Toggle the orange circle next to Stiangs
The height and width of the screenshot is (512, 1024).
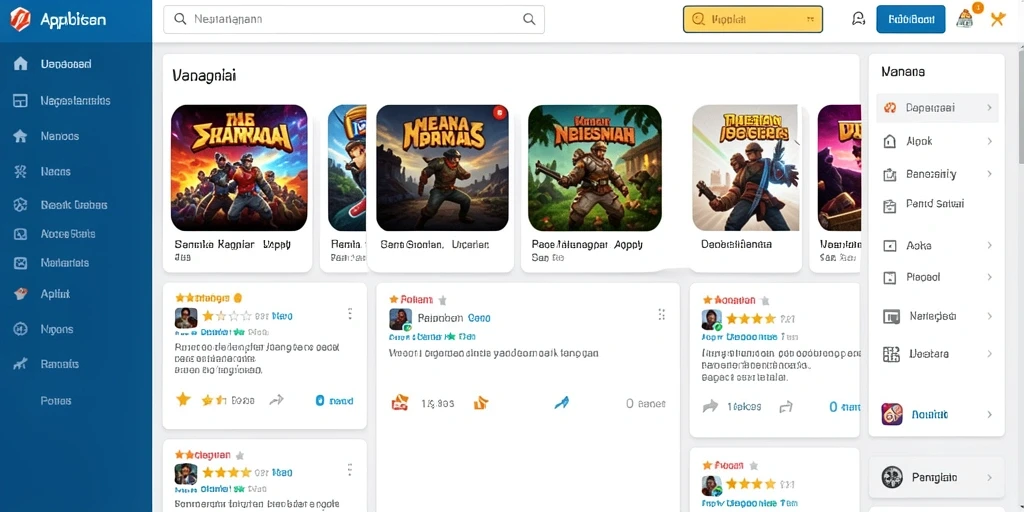point(238,298)
